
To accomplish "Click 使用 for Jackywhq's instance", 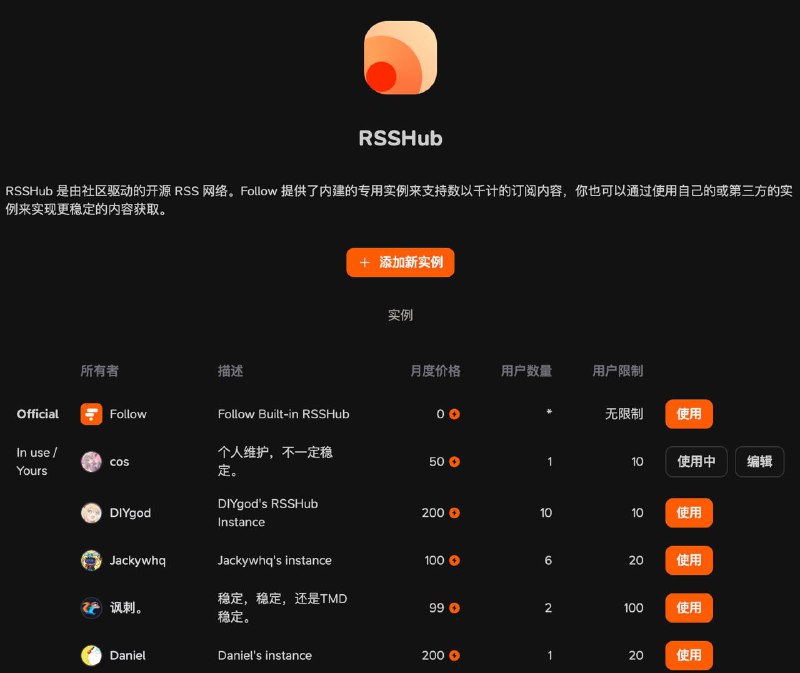I will click(689, 561).
